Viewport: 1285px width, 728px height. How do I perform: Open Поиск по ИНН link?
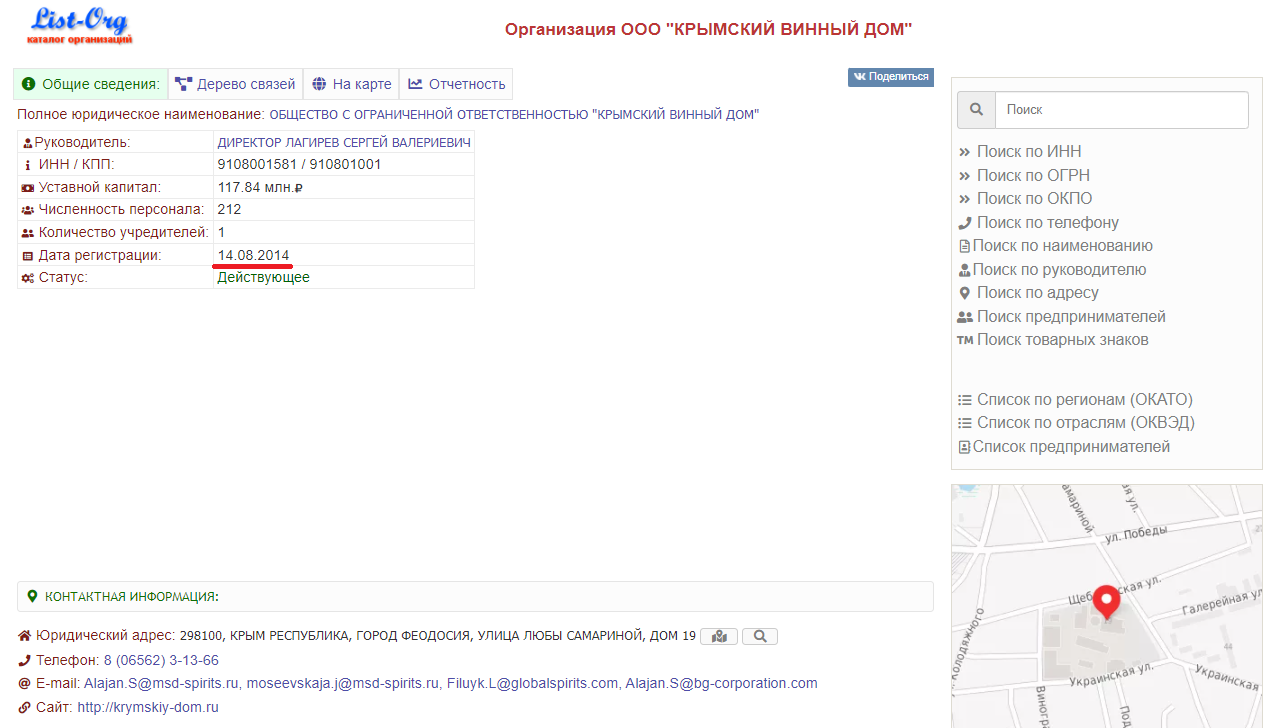[x=1028, y=152]
